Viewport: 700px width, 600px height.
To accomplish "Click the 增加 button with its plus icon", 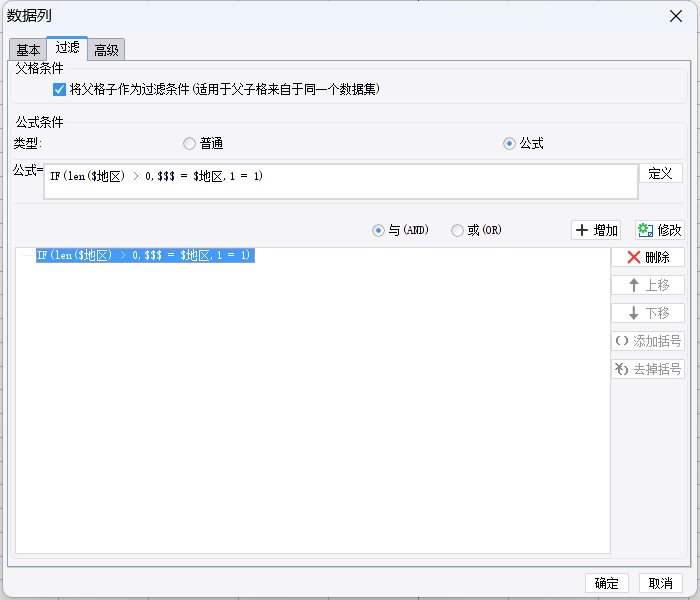I will point(596,230).
